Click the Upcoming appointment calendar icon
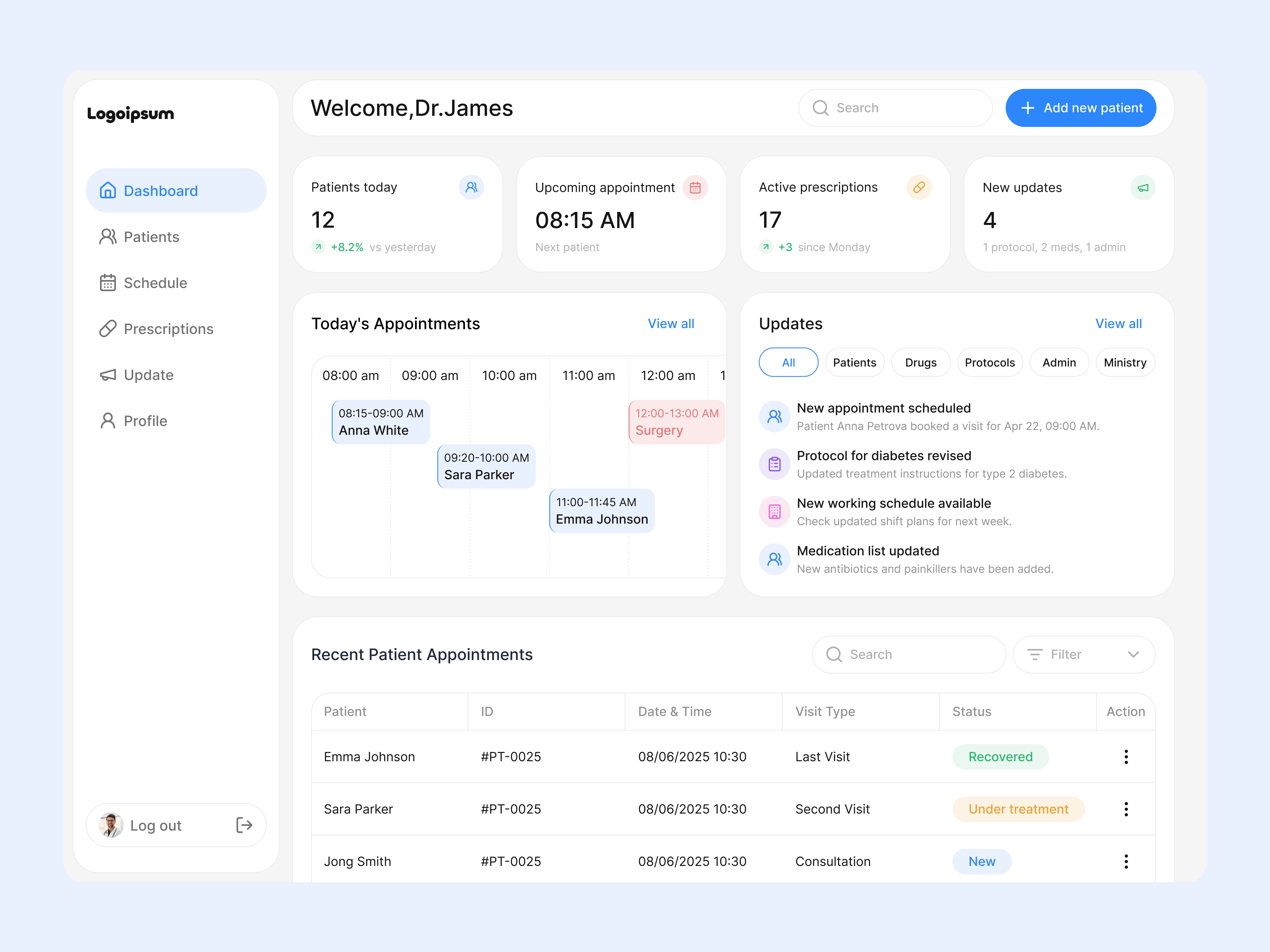1270x952 pixels. [x=695, y=188]
